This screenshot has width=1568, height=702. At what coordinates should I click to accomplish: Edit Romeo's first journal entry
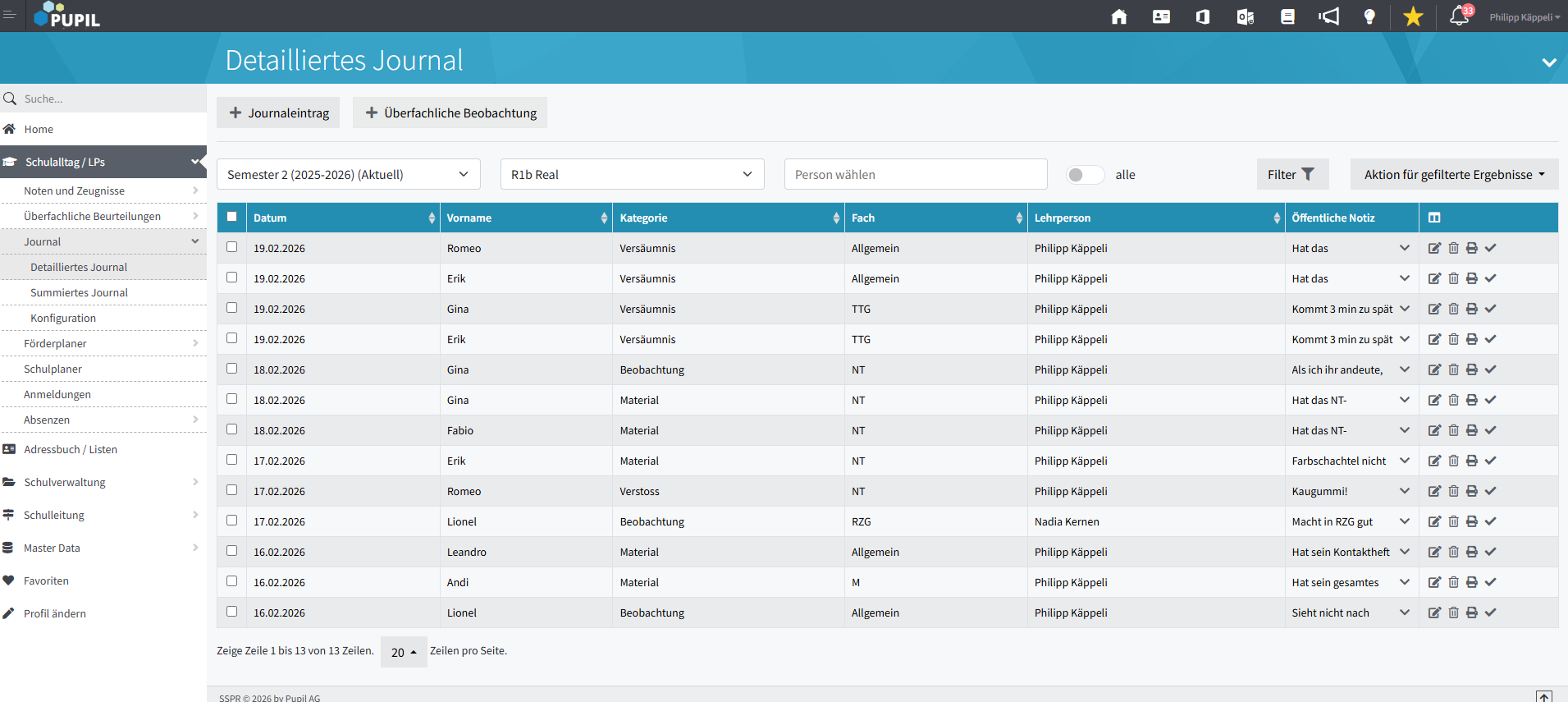1434,248
